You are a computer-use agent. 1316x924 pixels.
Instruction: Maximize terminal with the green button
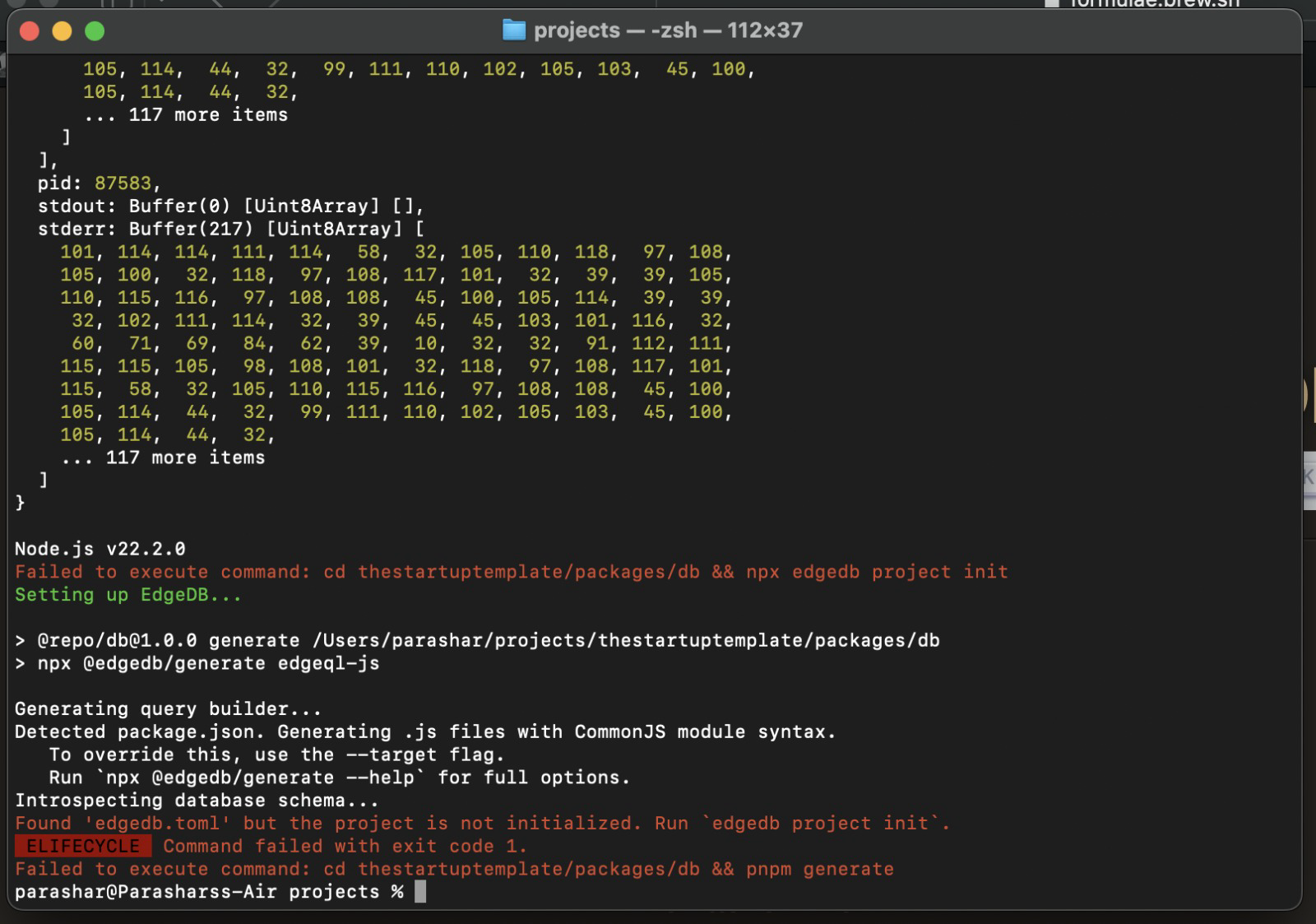pyautogui.click(x=95, y=31)
